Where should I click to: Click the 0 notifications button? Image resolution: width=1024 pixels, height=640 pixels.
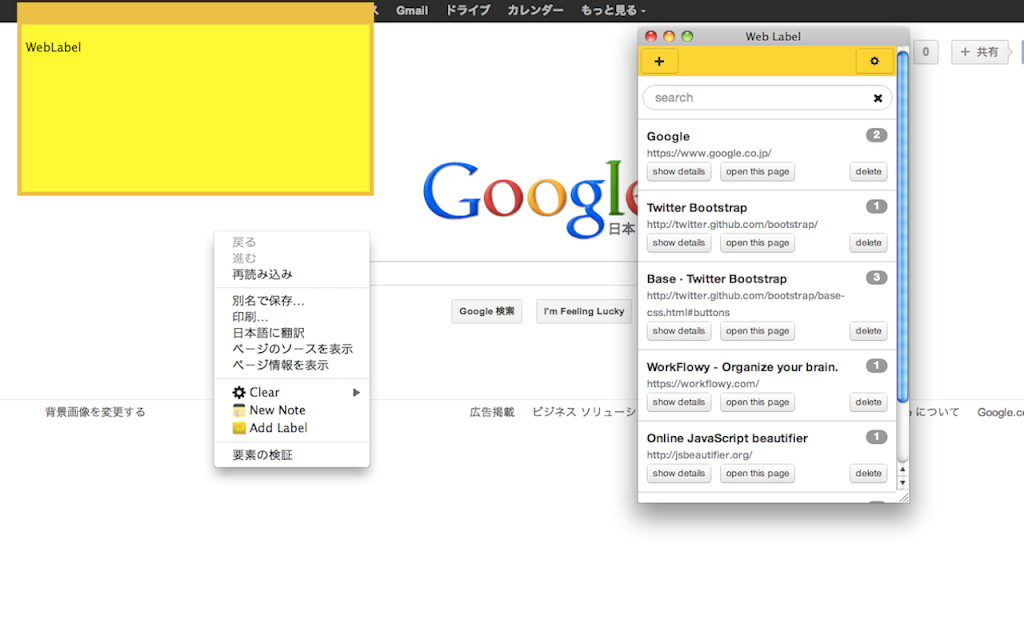(925, 52)
